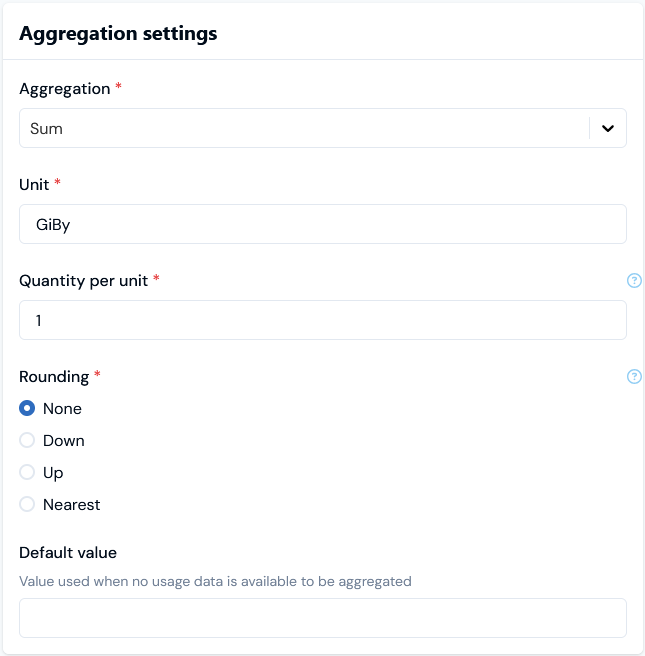Open the Aggregation combo box showing Sum

point(323,128)
